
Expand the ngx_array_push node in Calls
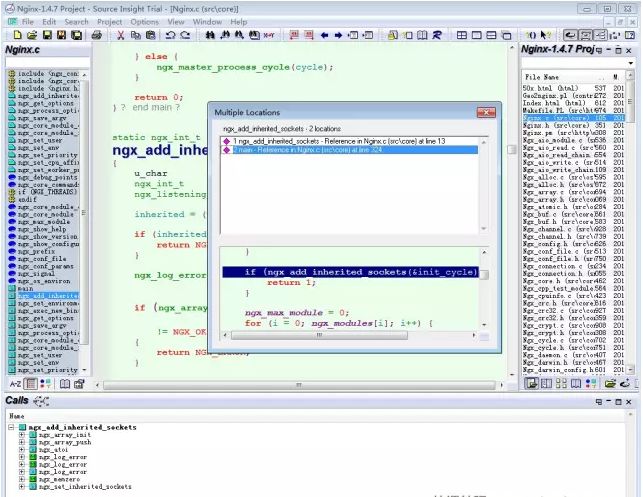click(22, 442)
